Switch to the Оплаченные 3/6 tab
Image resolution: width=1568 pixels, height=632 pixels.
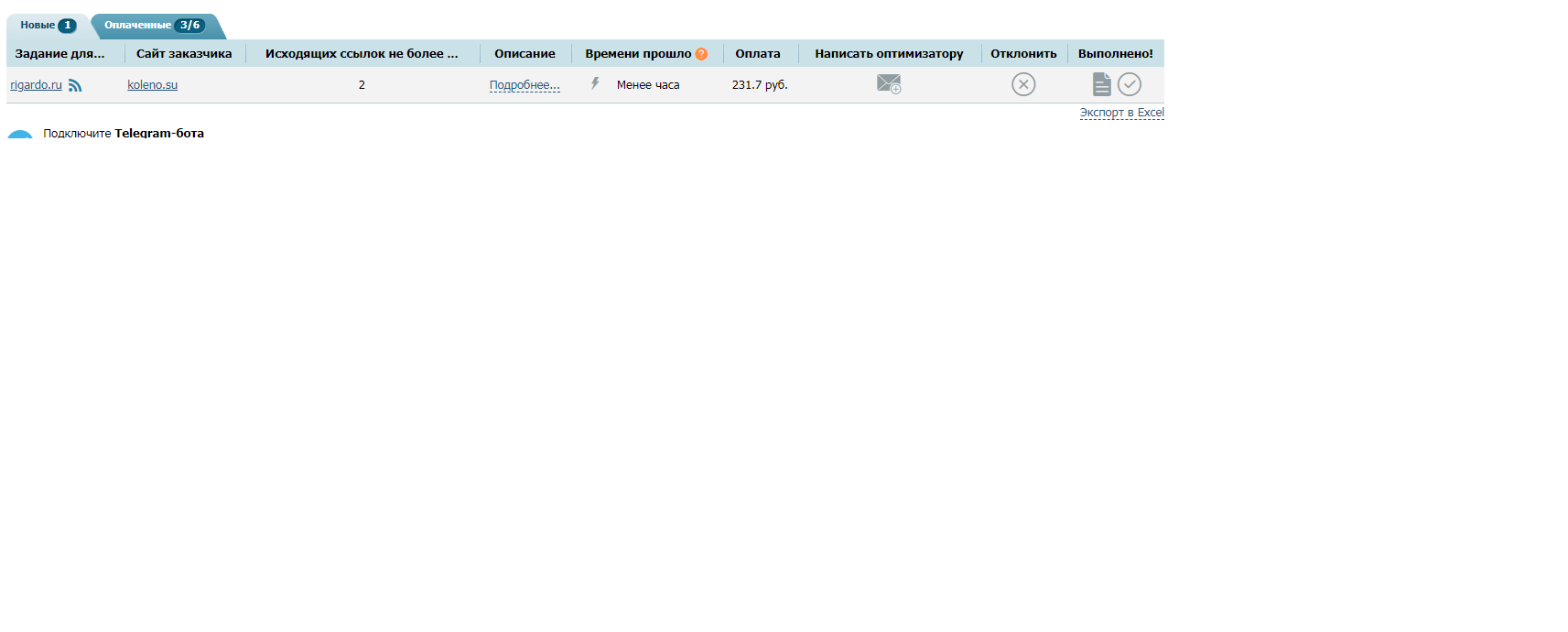156,26
